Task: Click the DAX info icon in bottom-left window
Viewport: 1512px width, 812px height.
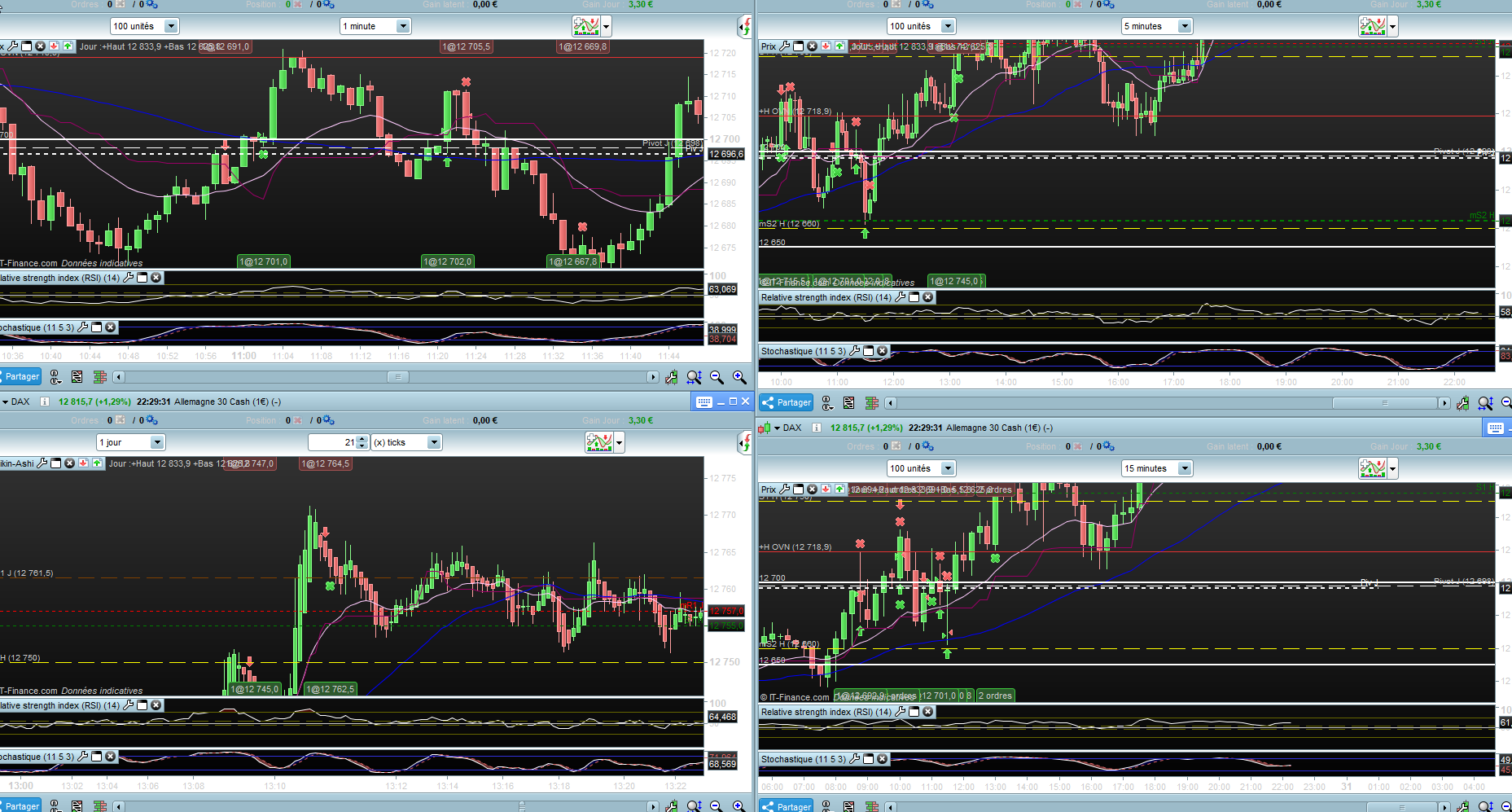Action: tap(45, 402)
